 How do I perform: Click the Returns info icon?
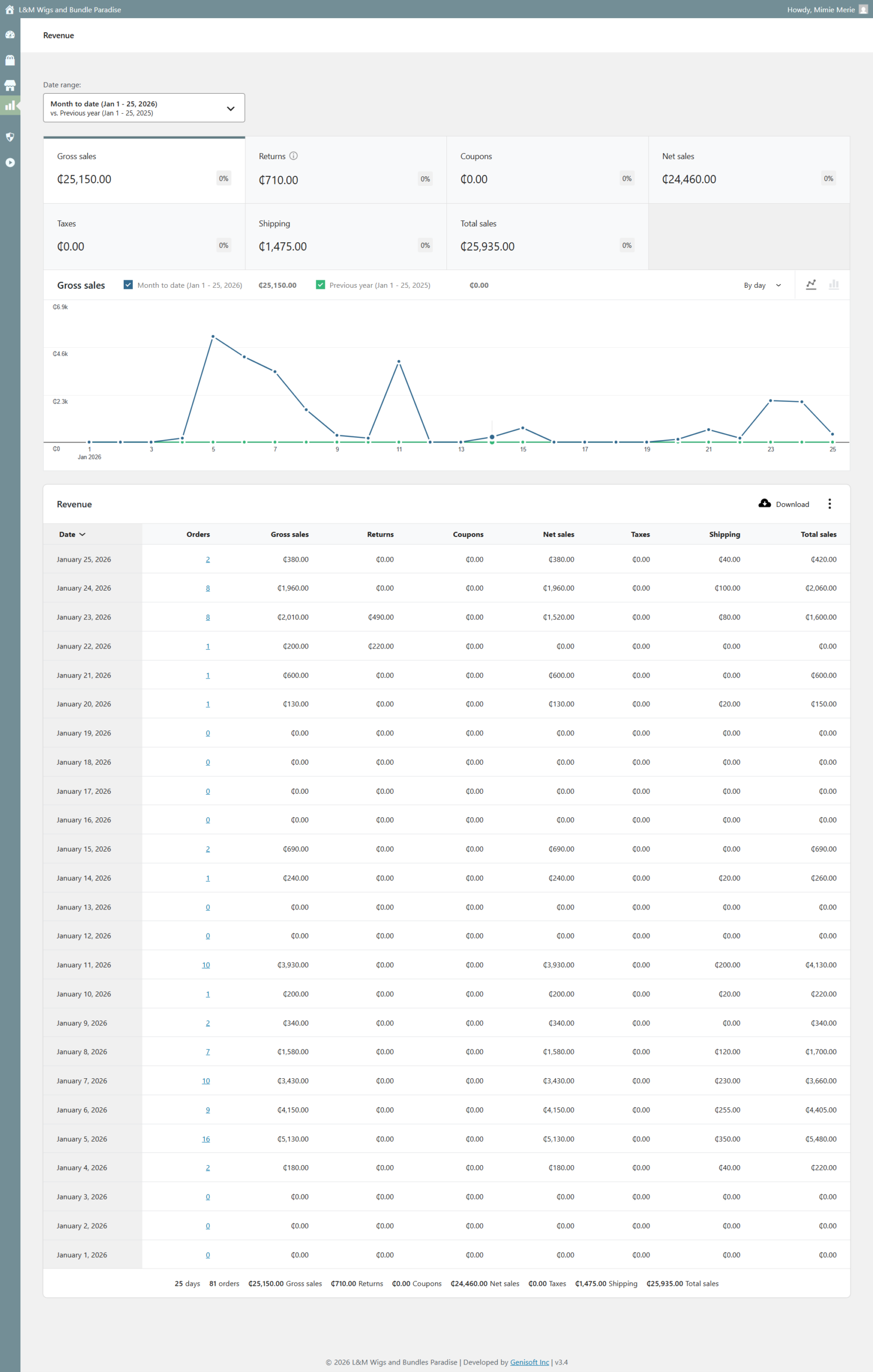coord(294,155)
